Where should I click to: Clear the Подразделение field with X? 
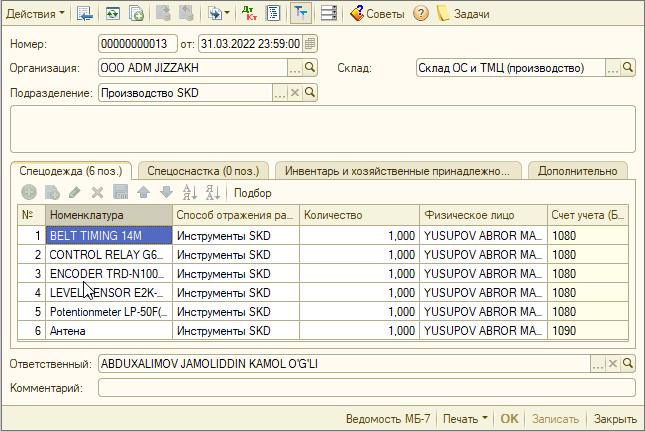click(x=294, y=93)
